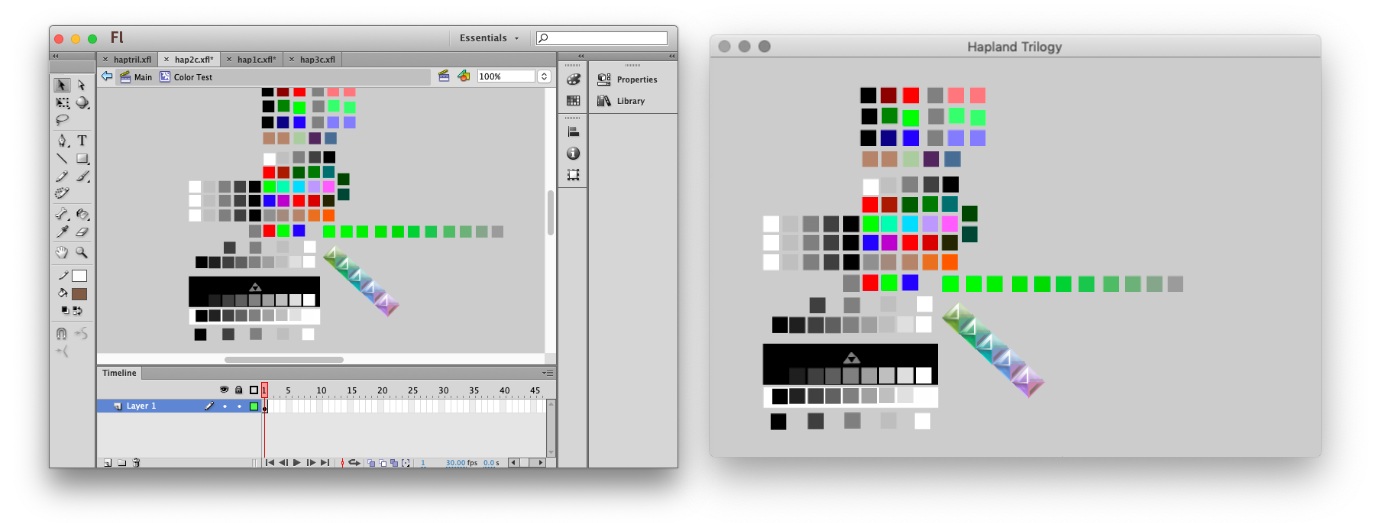Collapse the Tools panel
This screenshot has width=1377, height=523.
[x=55, y=58]
